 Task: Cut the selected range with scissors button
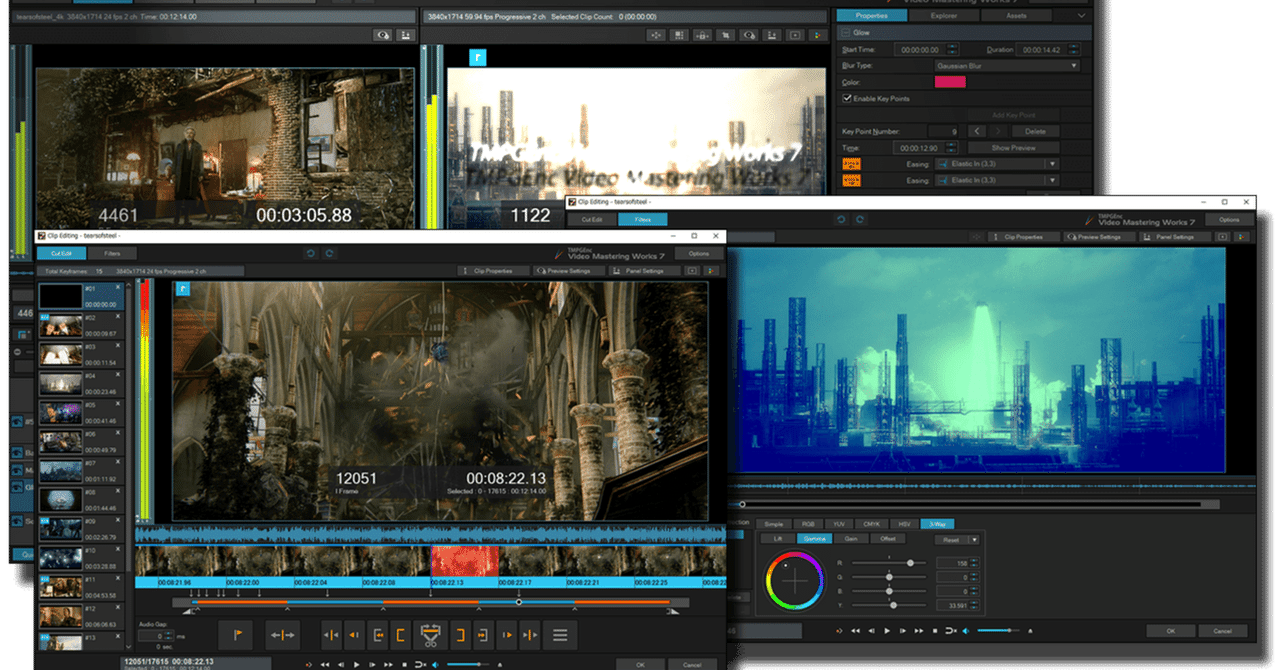[431, 634]
